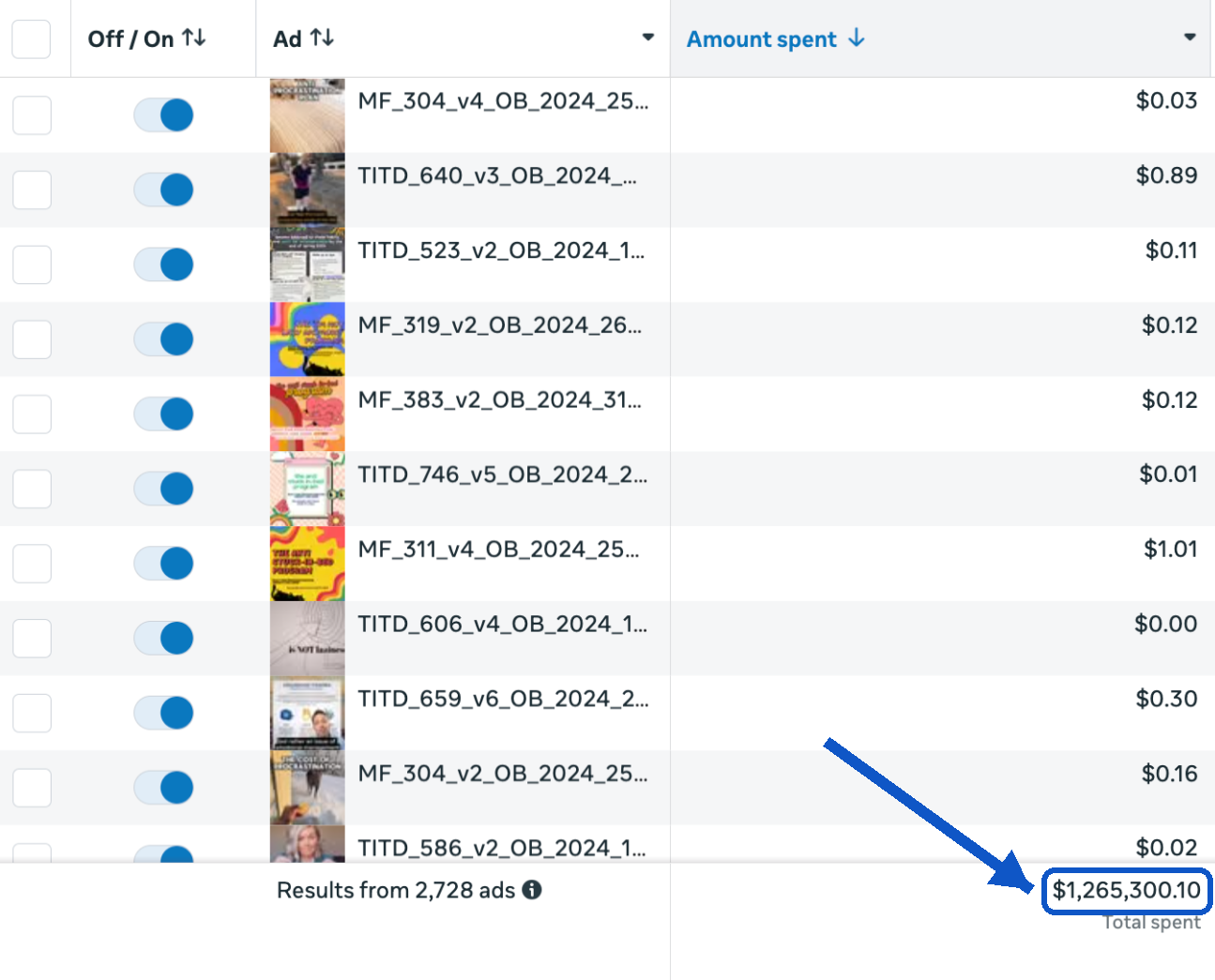Select the MF_319_v2_OB_2024_26 row checkbox
This screenshot has height=980, width=1215.
coord(32,339)
